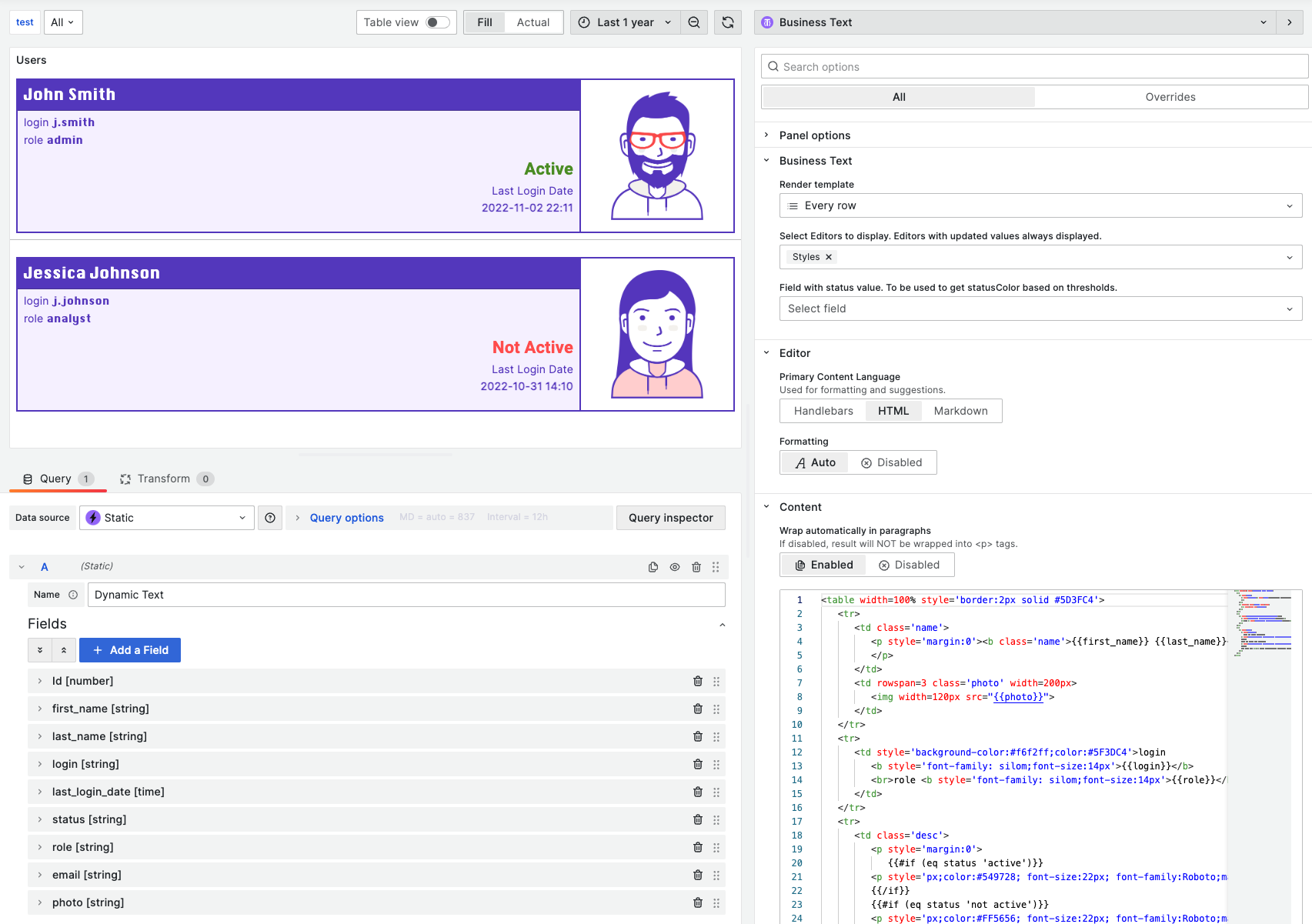Select the Overrides tab

[1170, 97]
